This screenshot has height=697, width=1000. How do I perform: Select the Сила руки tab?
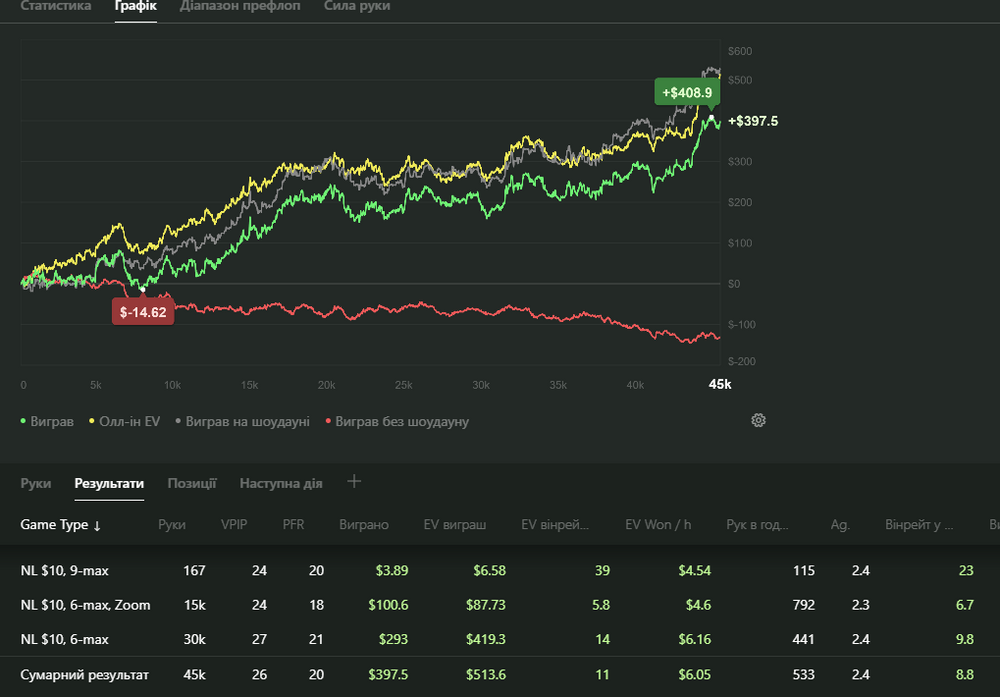(357, 6)
